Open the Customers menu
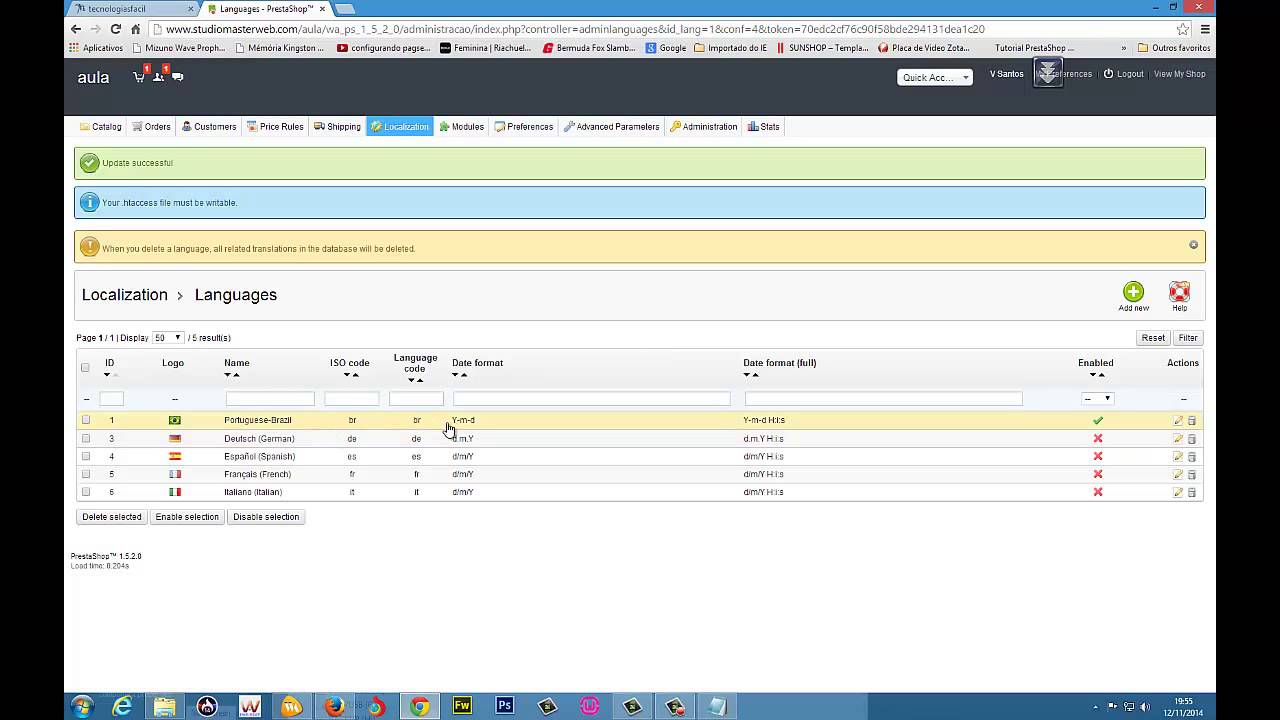The width and height of the screenshot is (1280, 720). [209, 127]
